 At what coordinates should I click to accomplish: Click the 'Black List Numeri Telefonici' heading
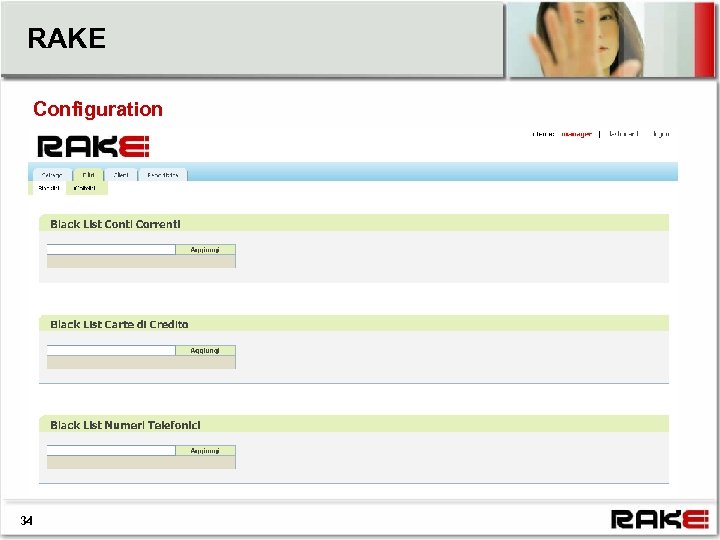pyautogui.click(x=125, y=425)
